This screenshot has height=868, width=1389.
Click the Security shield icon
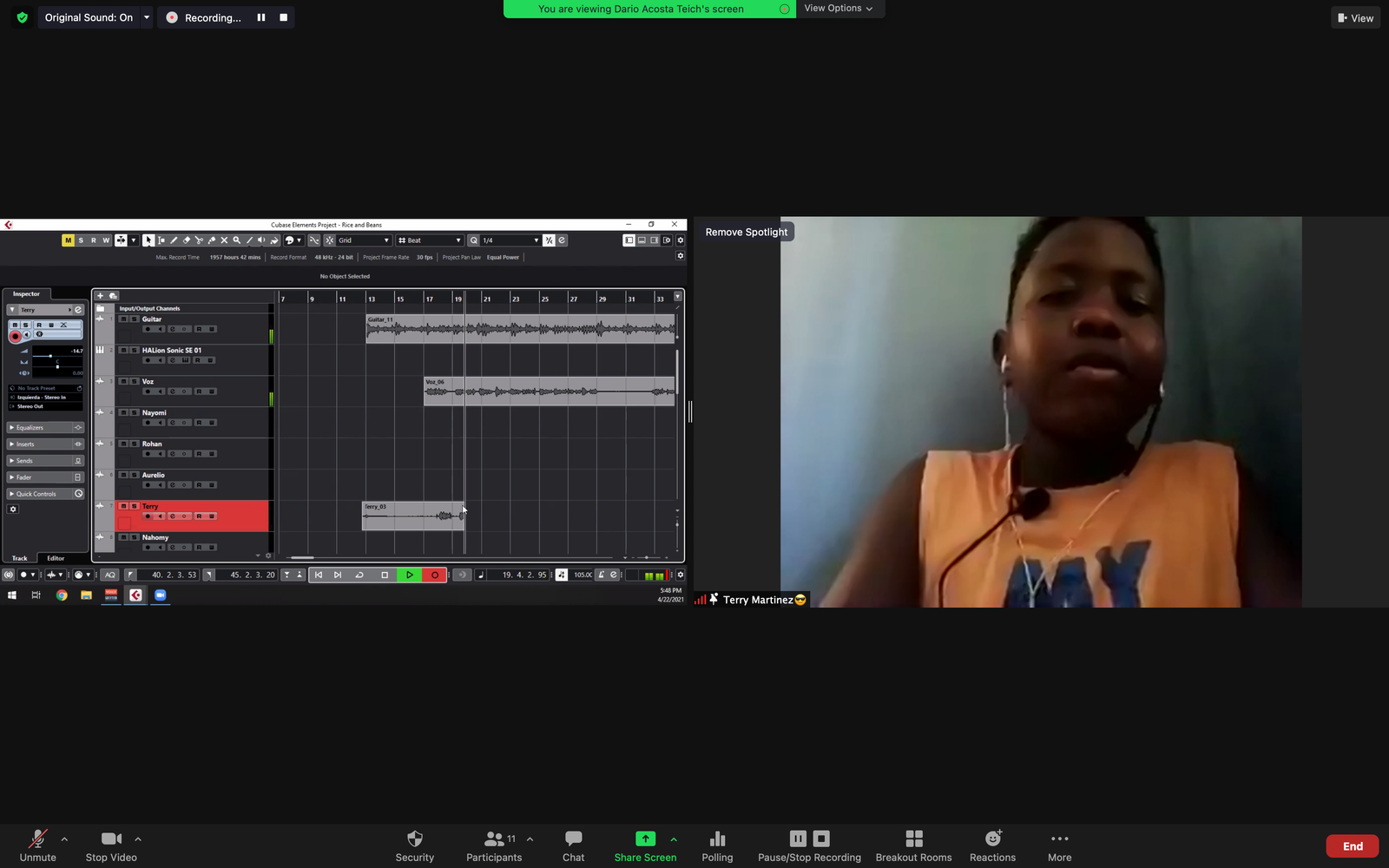click(x=414, y=838)
